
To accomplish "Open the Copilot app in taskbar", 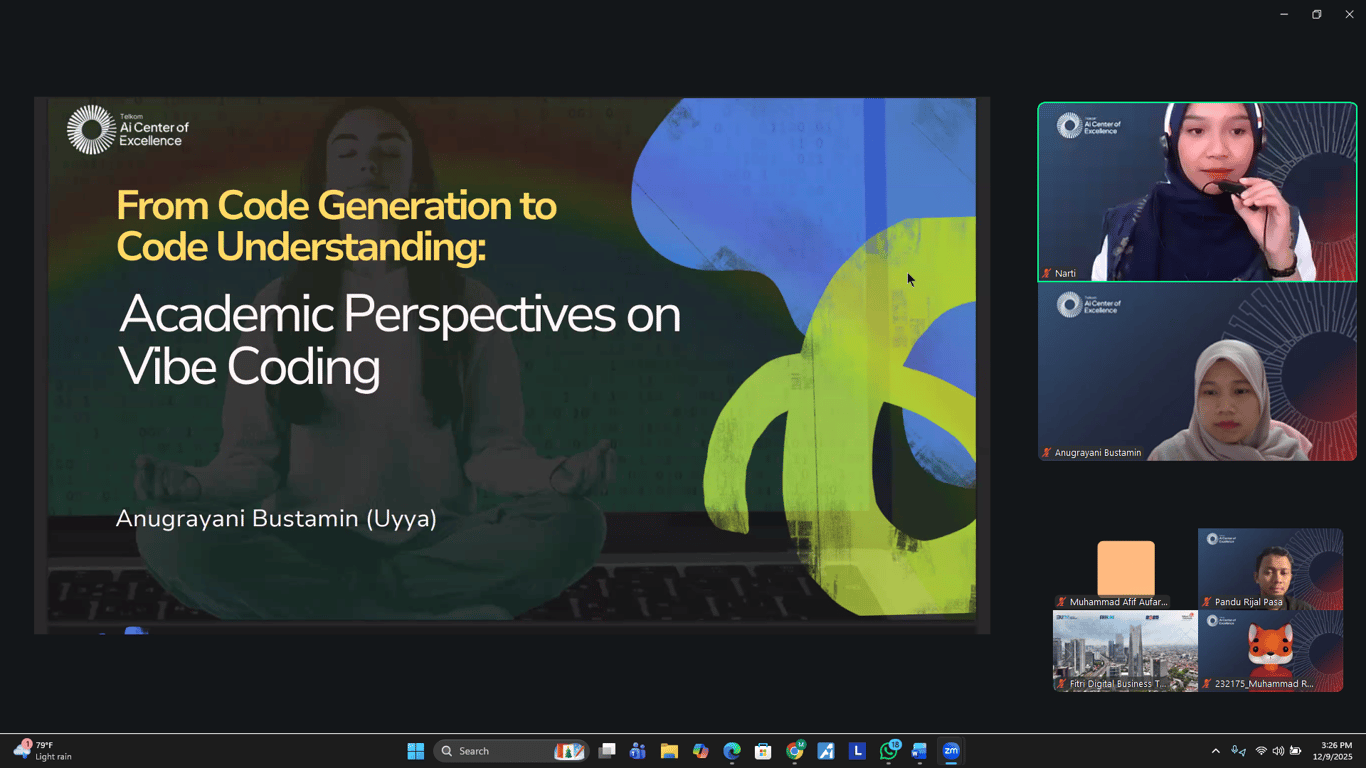I will click(700, 751).
